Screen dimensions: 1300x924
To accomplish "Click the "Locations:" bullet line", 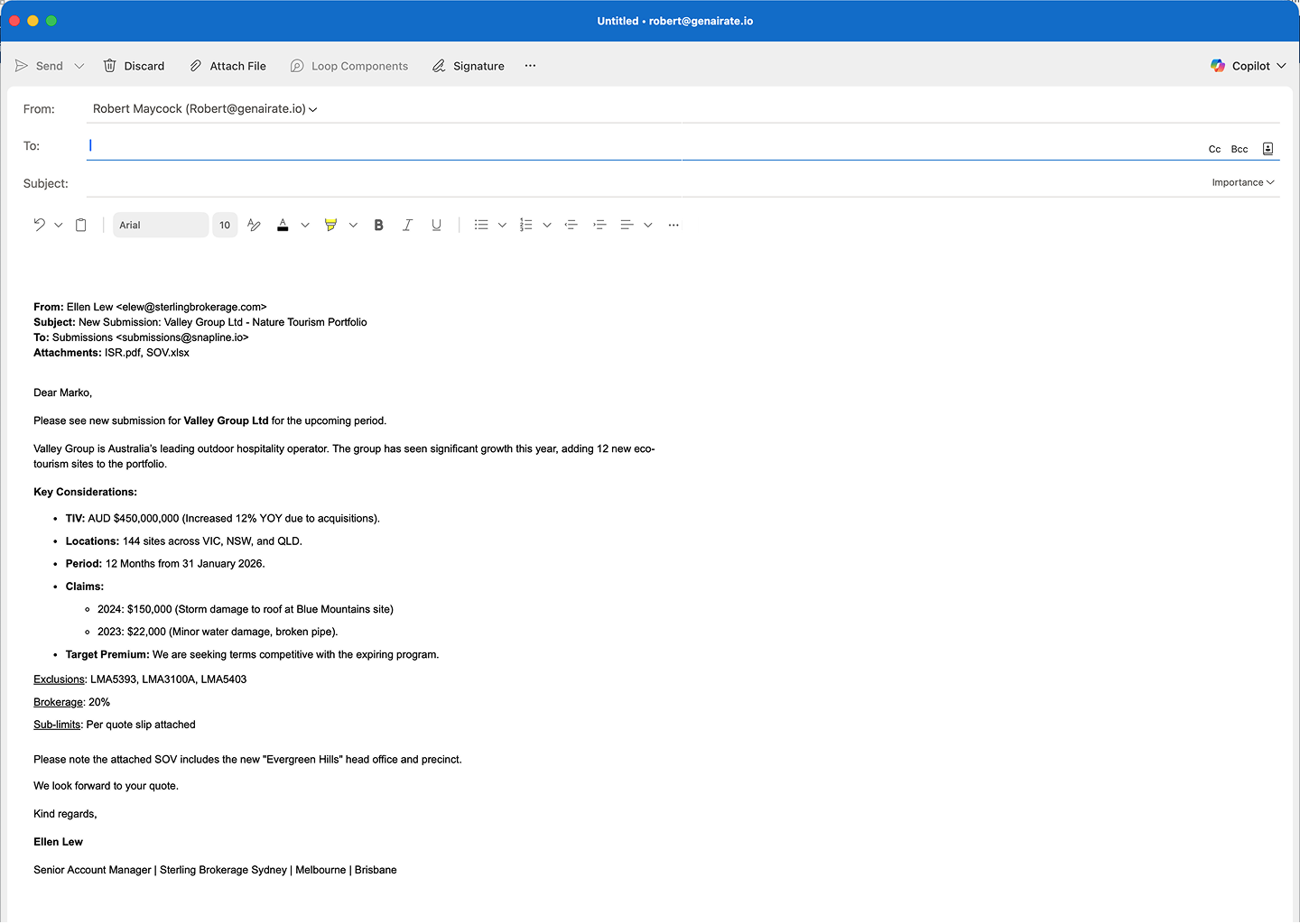I will point(184,541).
